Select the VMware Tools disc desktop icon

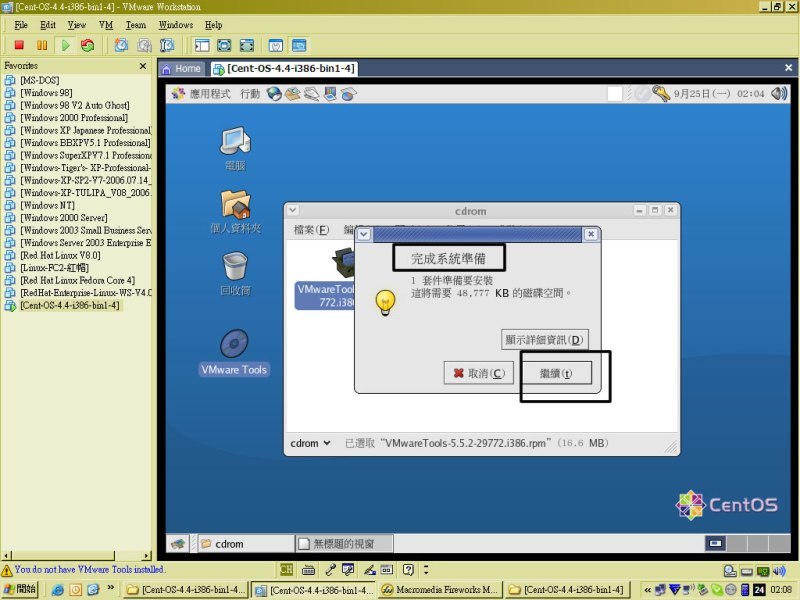234,352
